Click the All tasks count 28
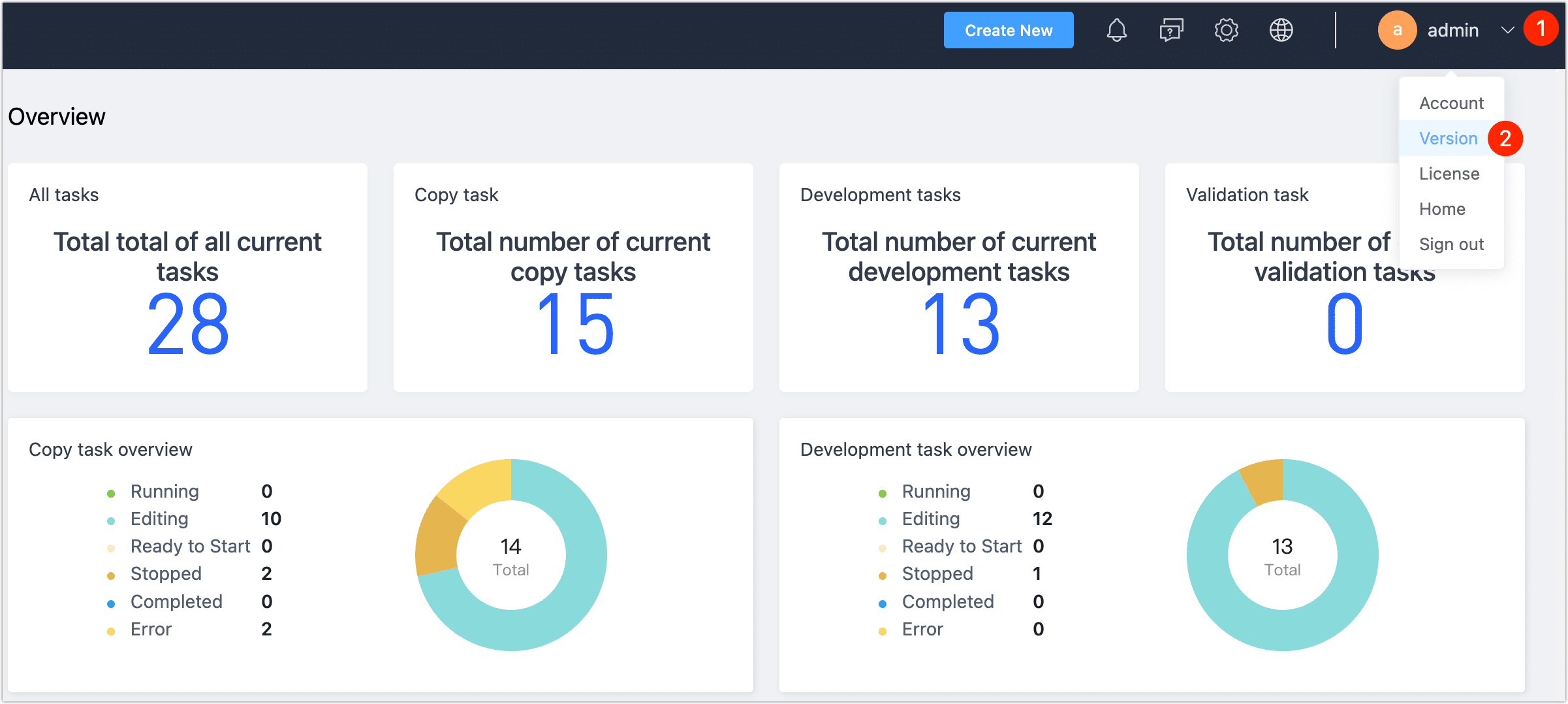 tap(188, 325)
